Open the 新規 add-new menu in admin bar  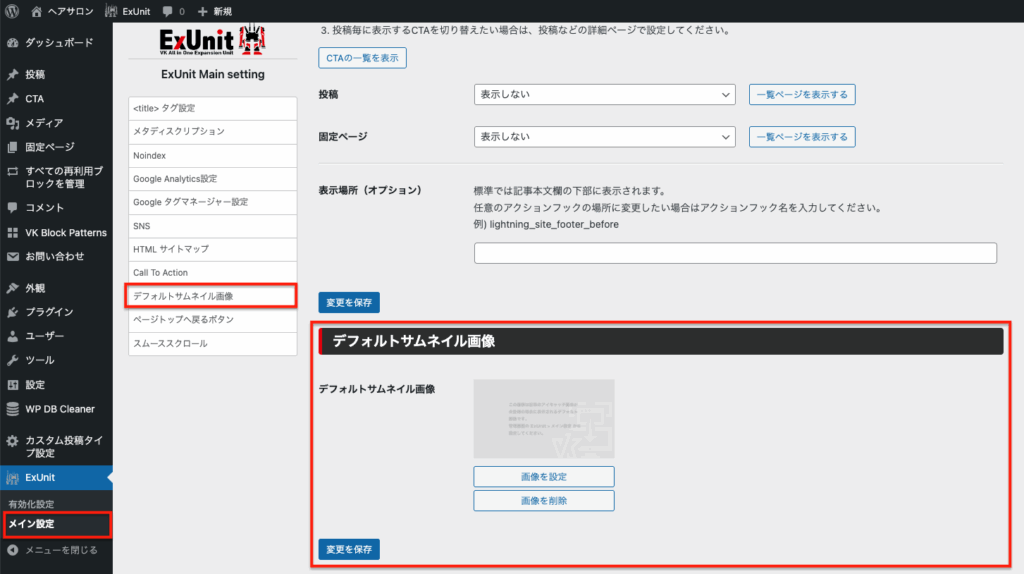[x=215, y=11]
